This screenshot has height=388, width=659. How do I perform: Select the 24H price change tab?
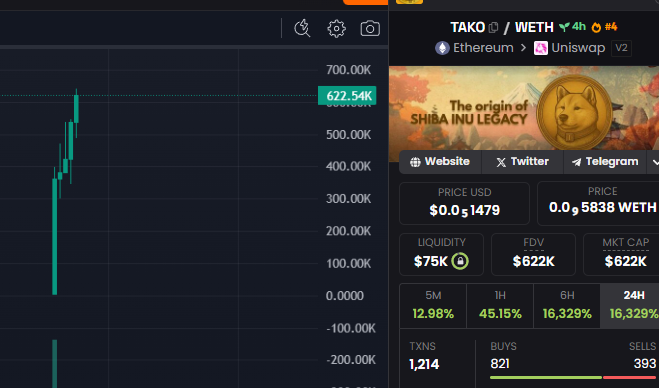coord(630,306)
